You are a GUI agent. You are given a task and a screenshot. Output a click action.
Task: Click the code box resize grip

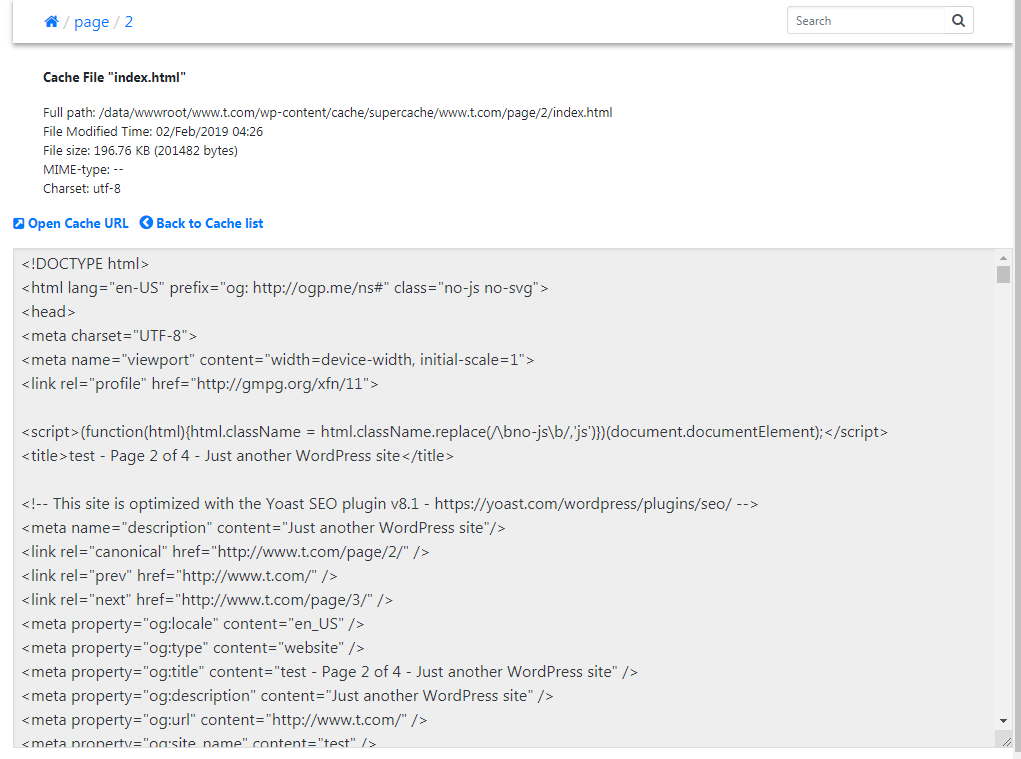coord(1007,741)
